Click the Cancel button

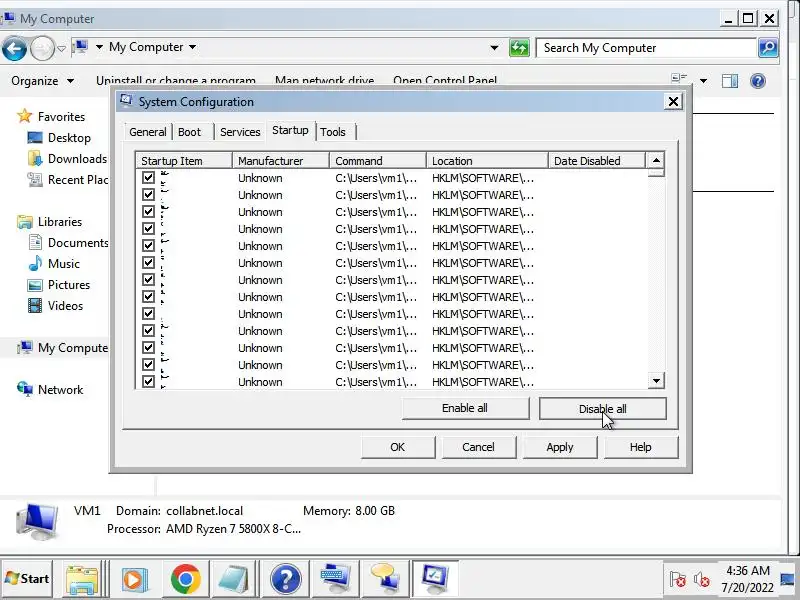(478, 447)
